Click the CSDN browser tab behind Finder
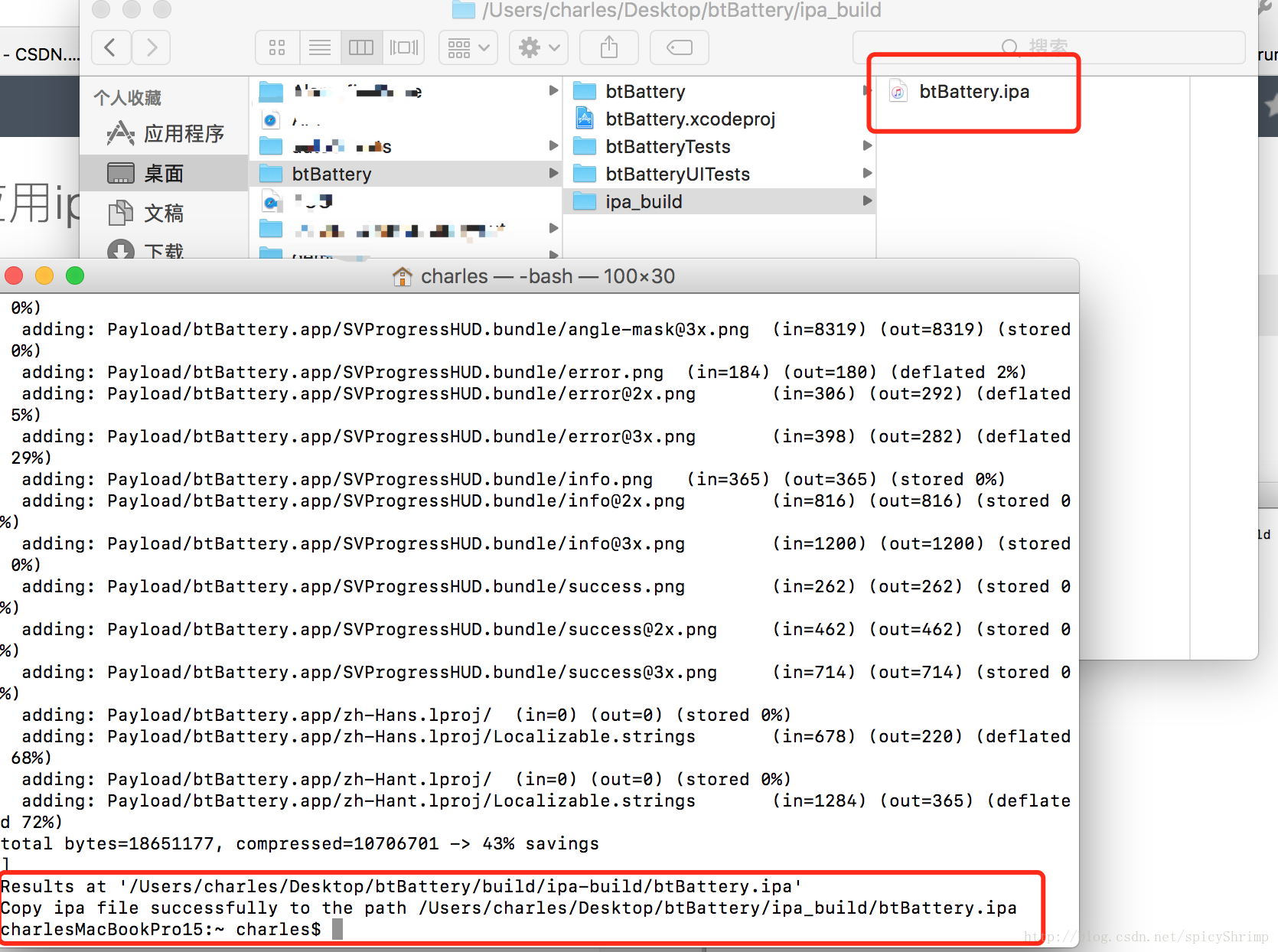This screenshot has height=952, width=1278. coord(40,54)
